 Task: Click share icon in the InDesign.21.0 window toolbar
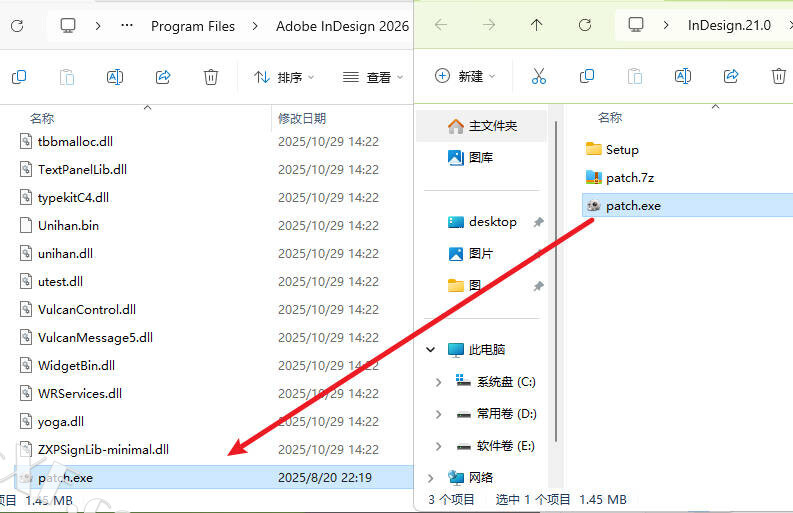[x=731, y=76]
